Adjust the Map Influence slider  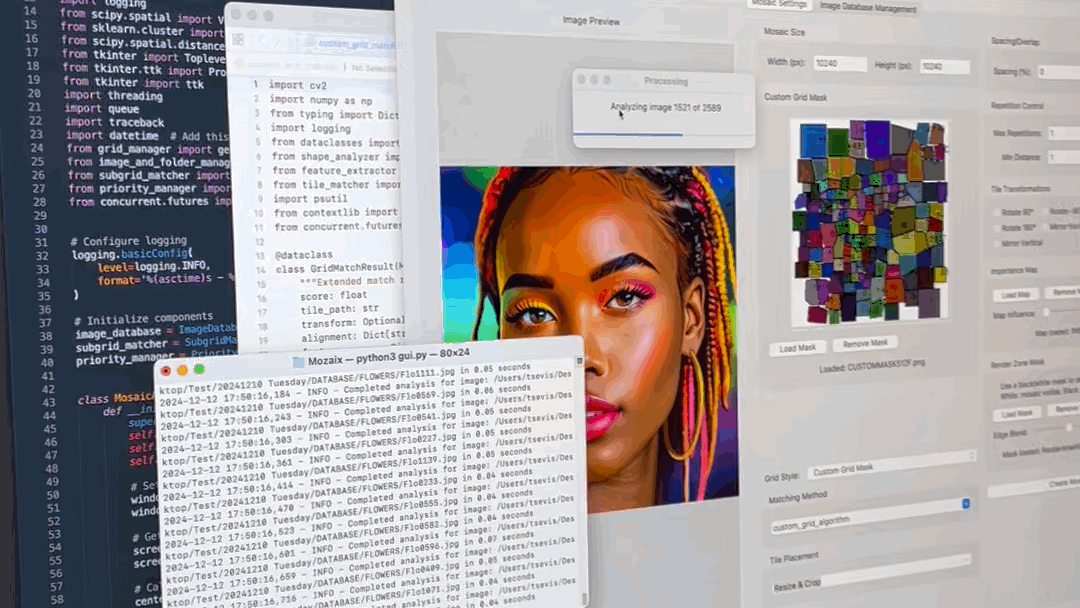(1046, 312)
